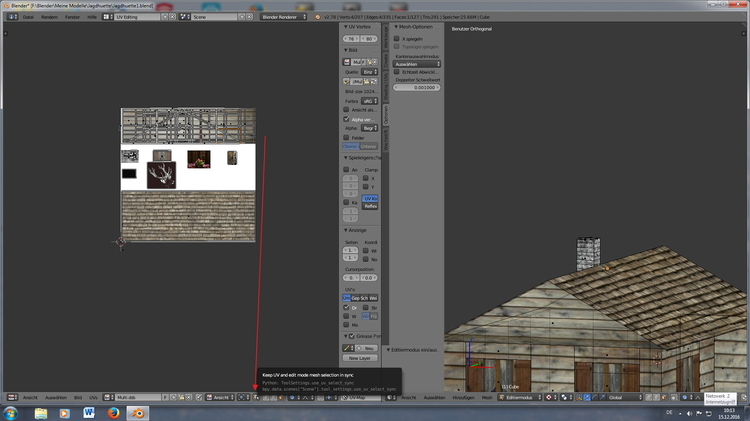
Task: Open Firefox from the Windows taskbar
Action: [x=113, y=413]
